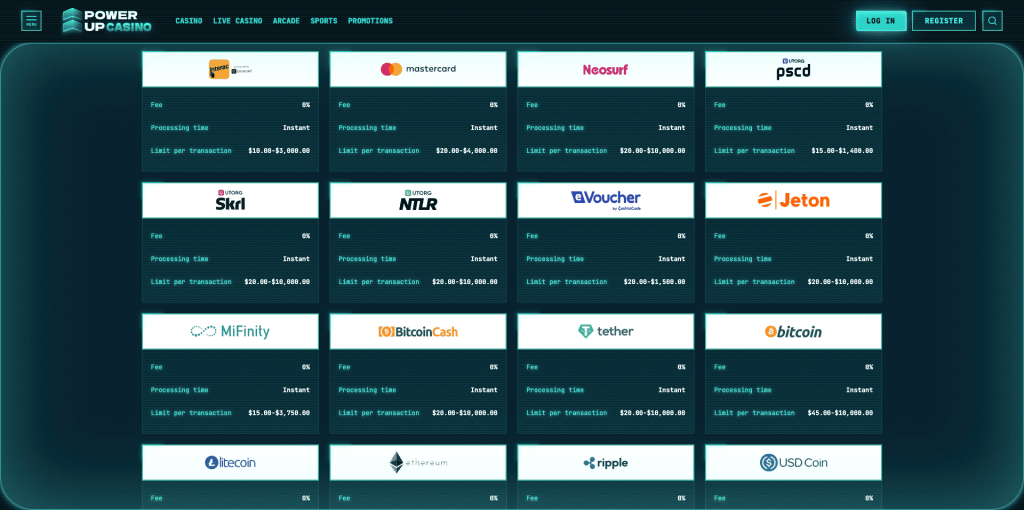Select the Litecoin payment logo
The image size is (1024, 510).
click(x=231, y=463)
